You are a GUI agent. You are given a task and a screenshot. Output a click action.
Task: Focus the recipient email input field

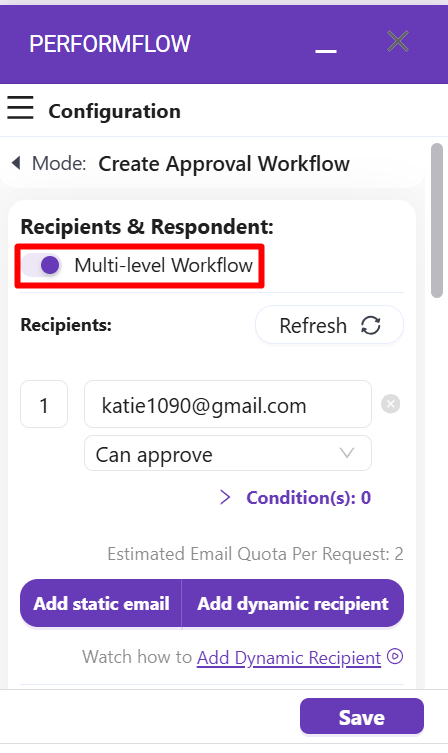228,404
